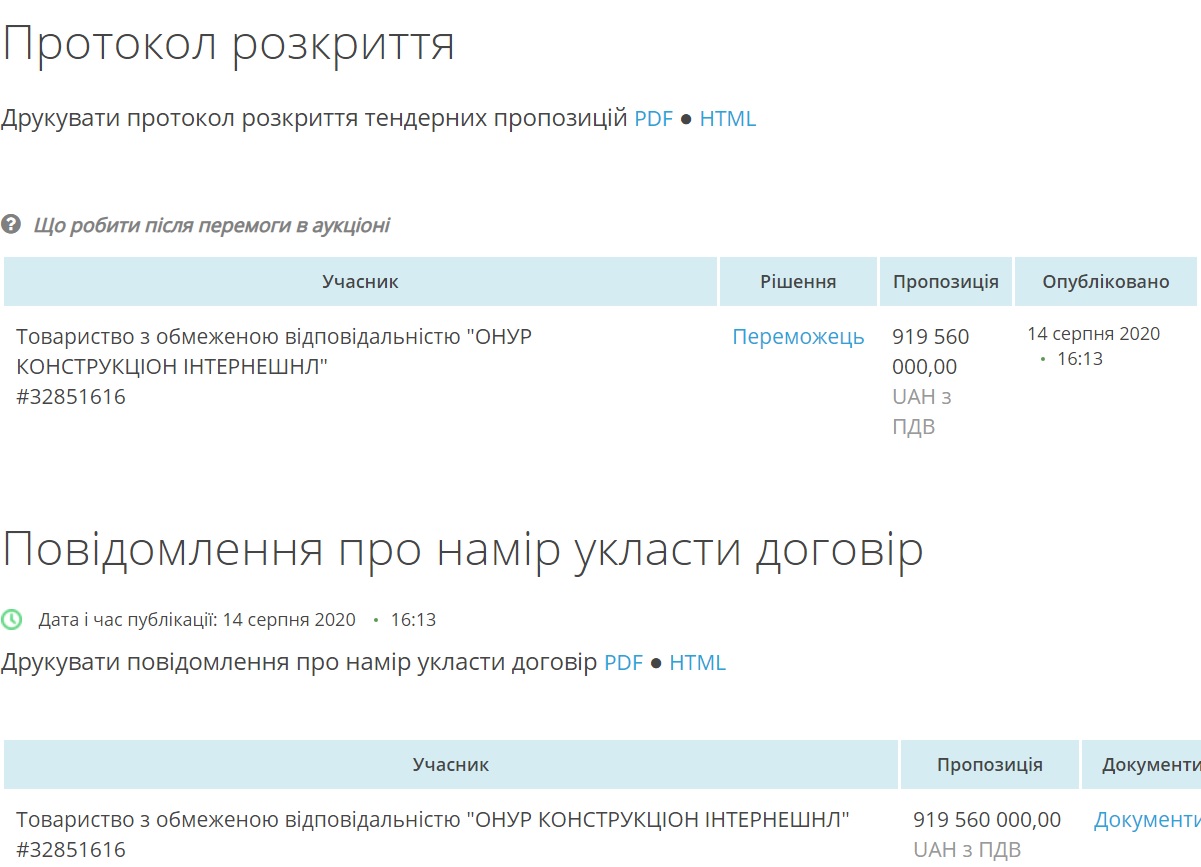This screenshot has height=867, width=1201.
Task: Click the 919 560 000,00 amount in the first table
Action: tap(930, 351)
